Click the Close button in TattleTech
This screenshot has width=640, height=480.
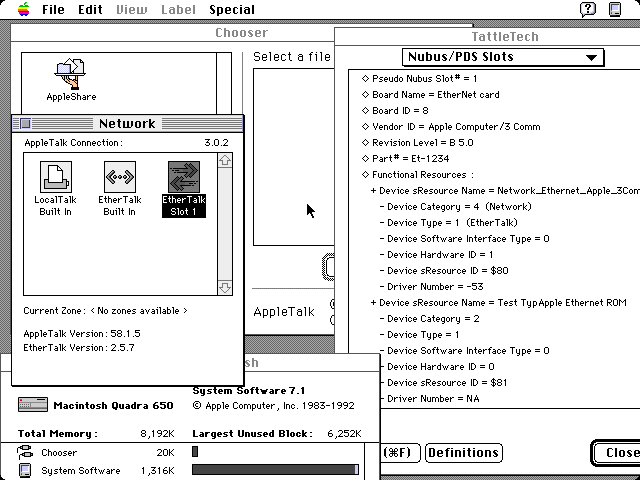(616, 453)
